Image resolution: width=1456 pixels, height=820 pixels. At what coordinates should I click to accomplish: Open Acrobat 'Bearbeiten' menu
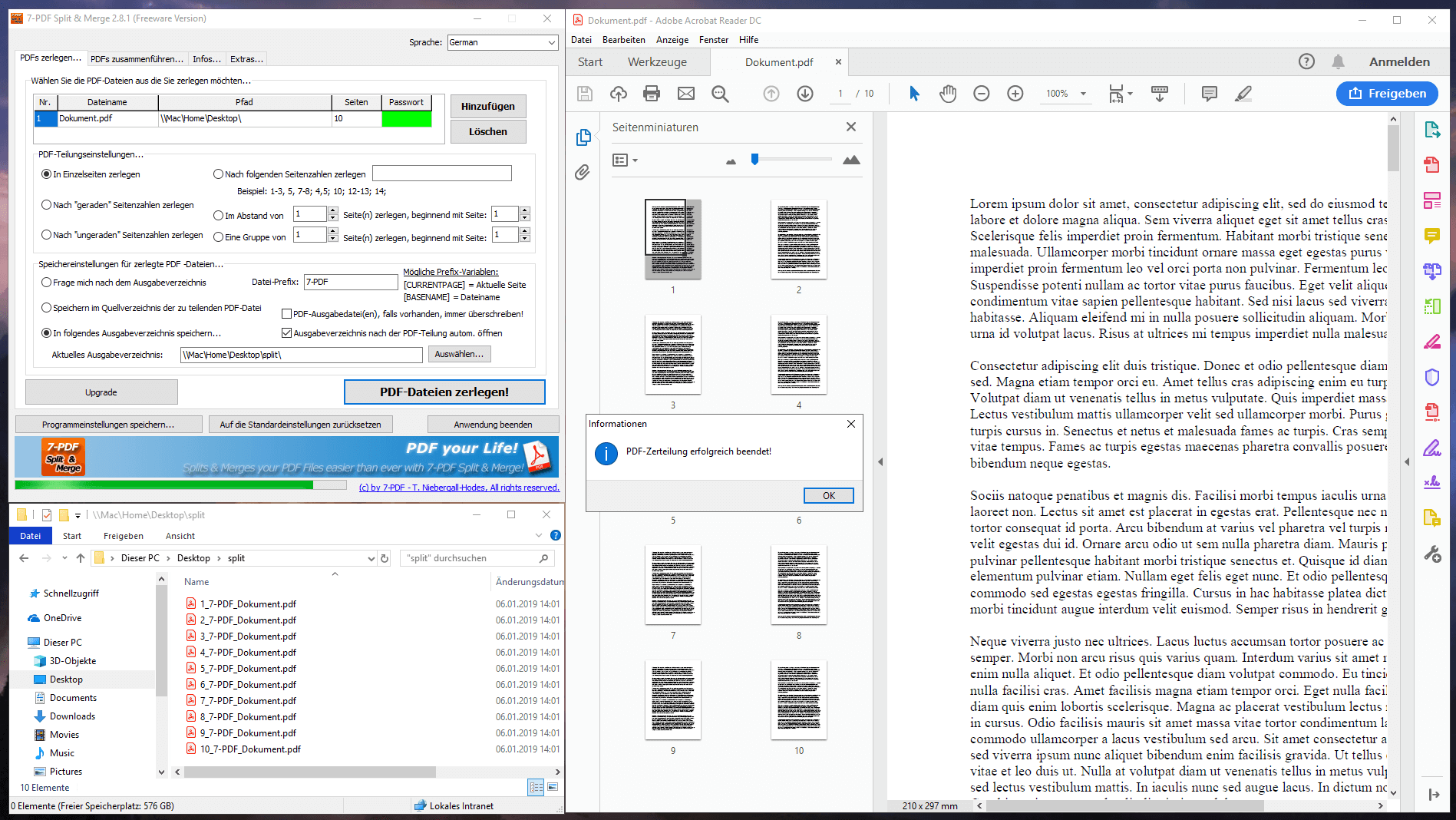(x=624, y=40)
